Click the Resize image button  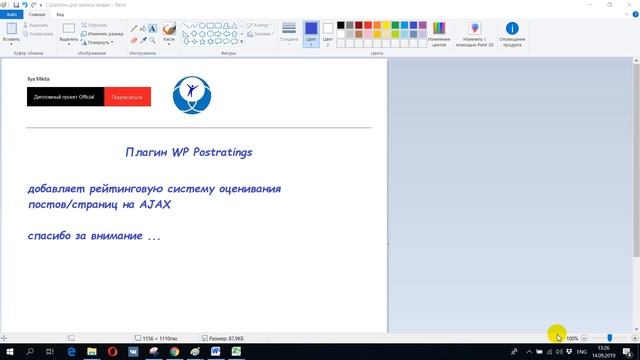coord(102,34)
